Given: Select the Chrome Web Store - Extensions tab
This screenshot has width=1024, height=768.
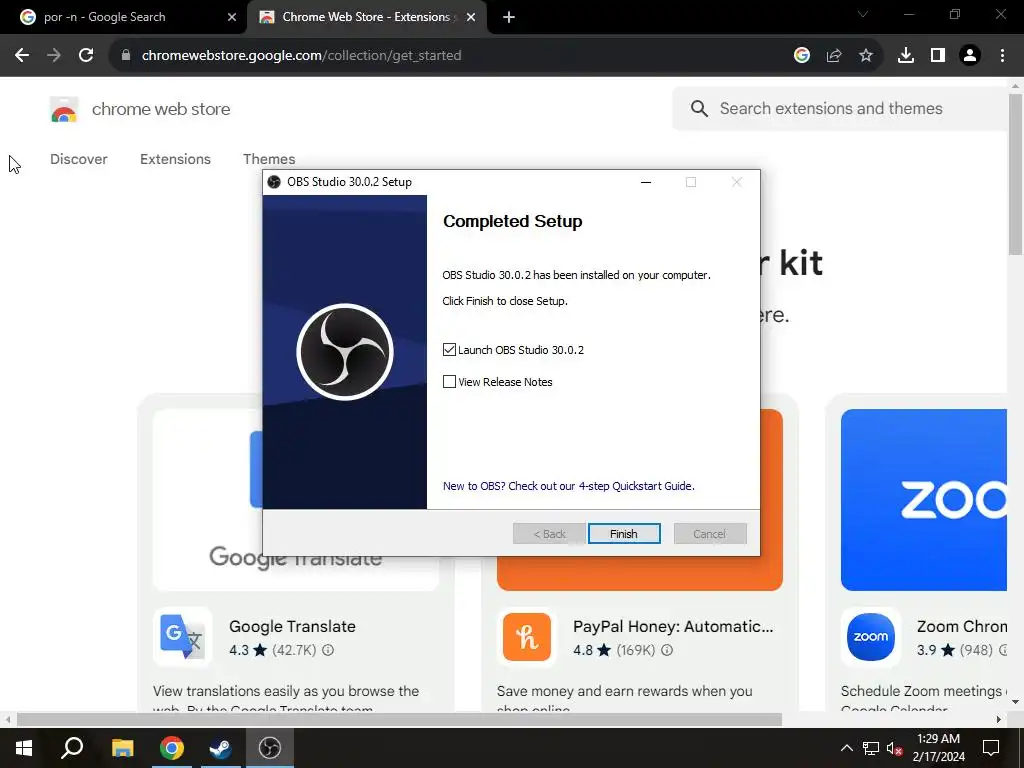Looking at the screenshot, I should coord(366,17).
